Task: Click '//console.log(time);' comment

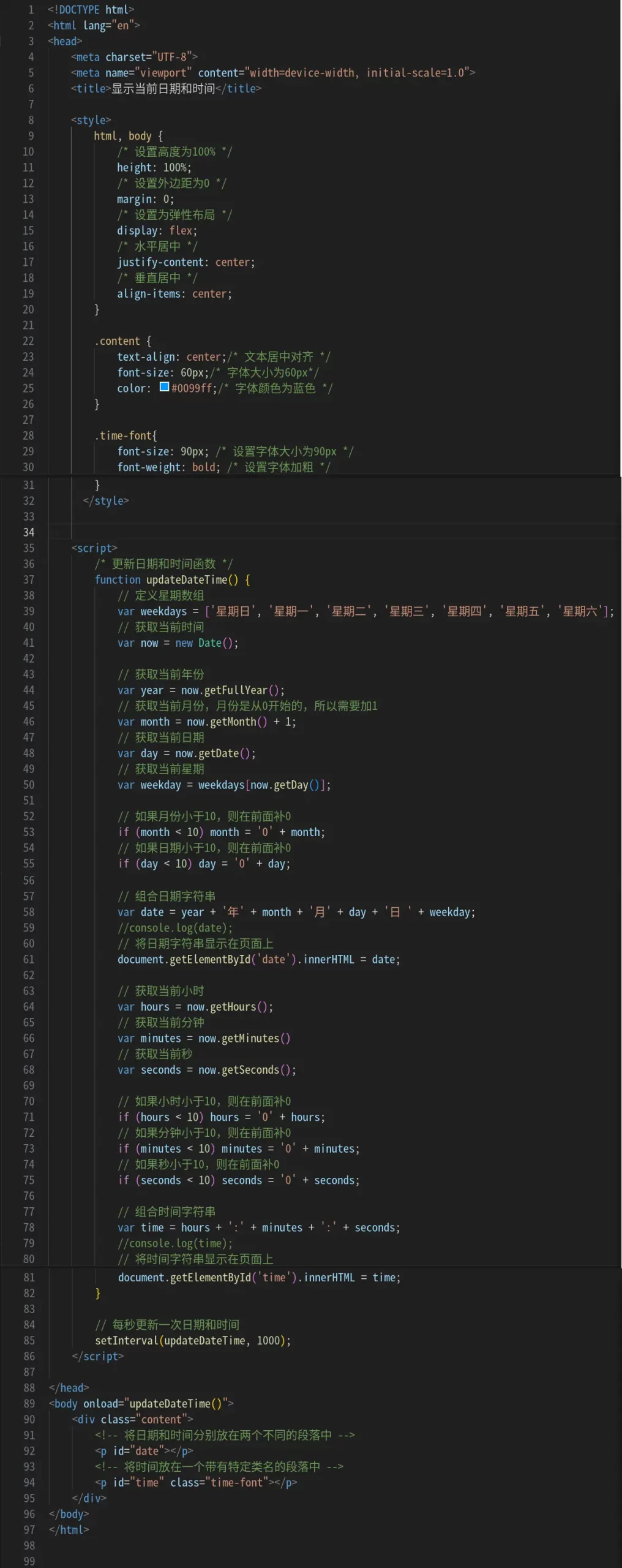Action: point(175,1243)
